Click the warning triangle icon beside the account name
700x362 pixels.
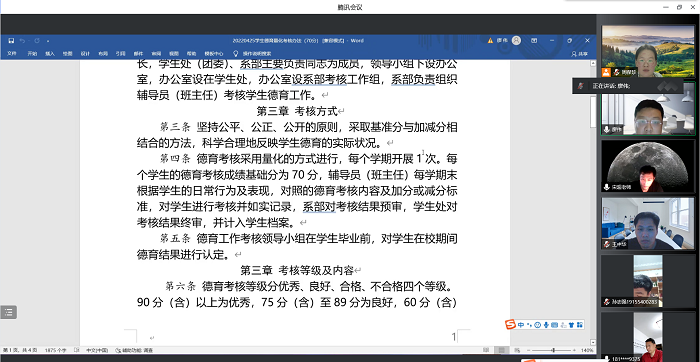[490, 41]
